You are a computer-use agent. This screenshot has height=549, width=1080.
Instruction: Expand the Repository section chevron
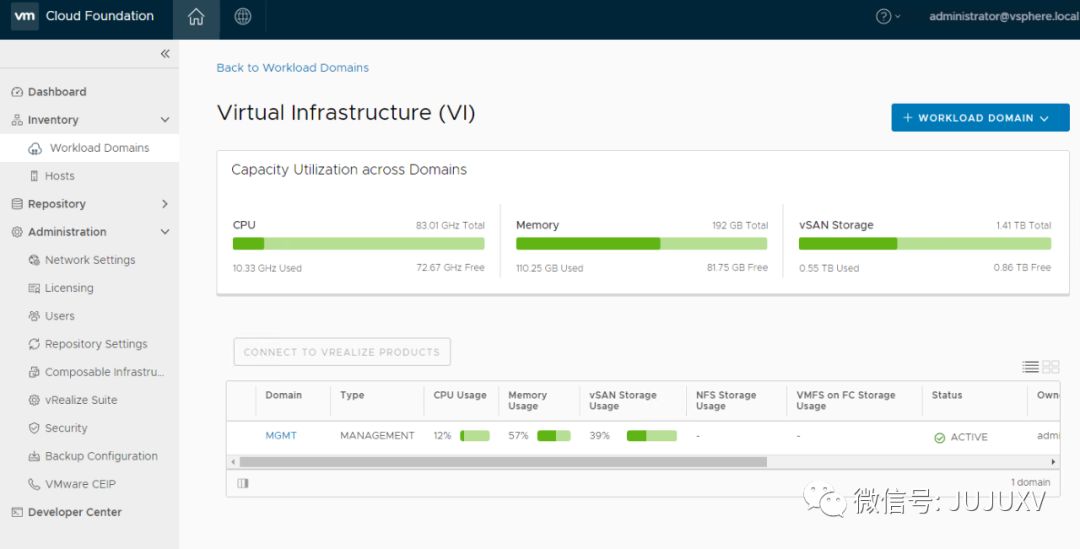(x=165, y=204)
